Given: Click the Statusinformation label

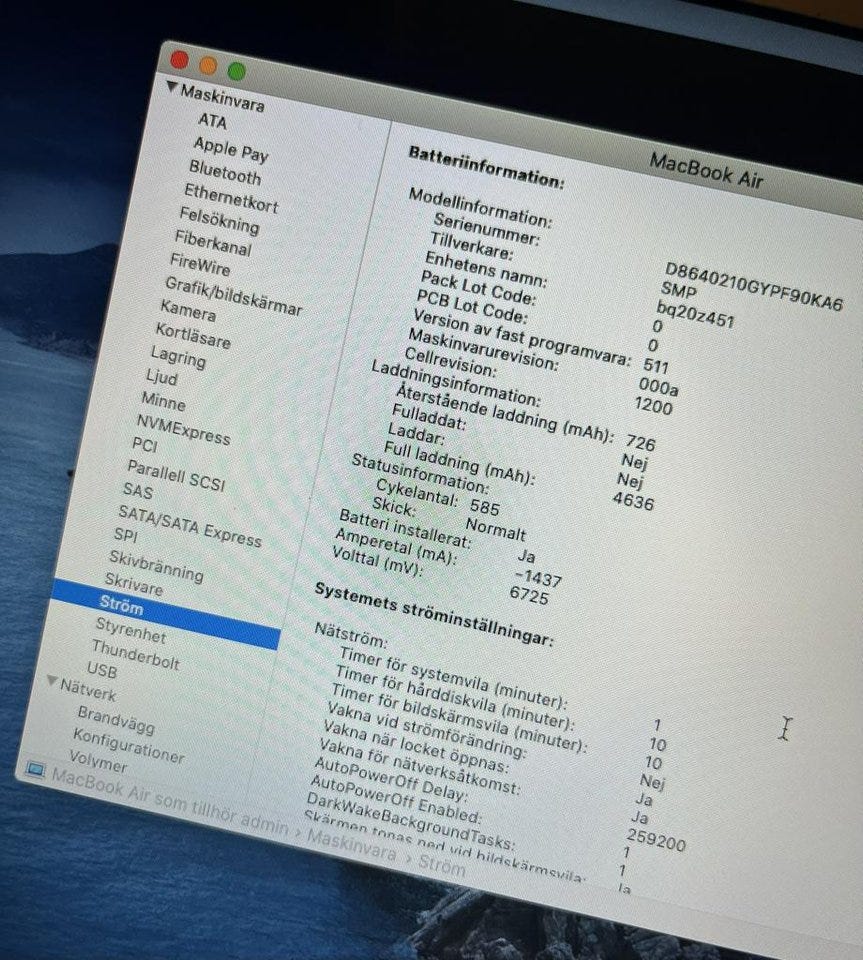Looking at the screenshot, I should [x=420, y=474].
